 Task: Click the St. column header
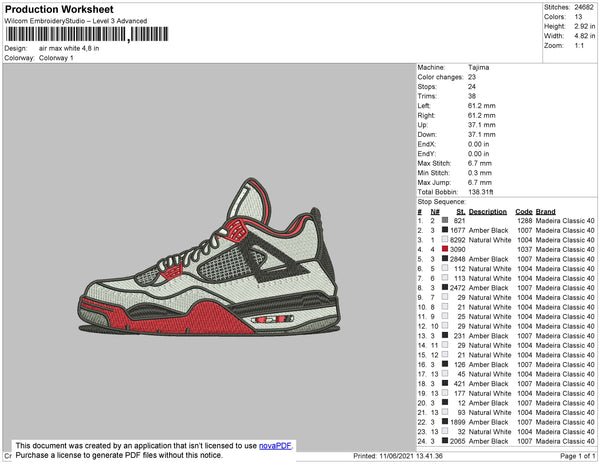point(461,212)
